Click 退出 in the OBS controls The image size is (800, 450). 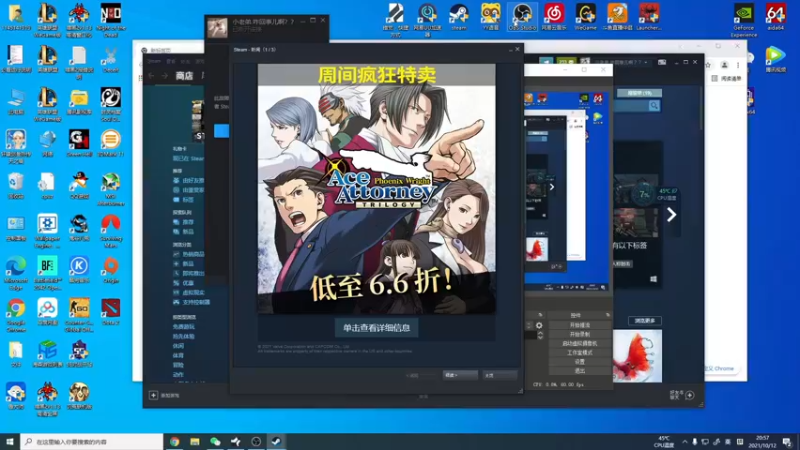pyautogui.click(x=580, y=371)
